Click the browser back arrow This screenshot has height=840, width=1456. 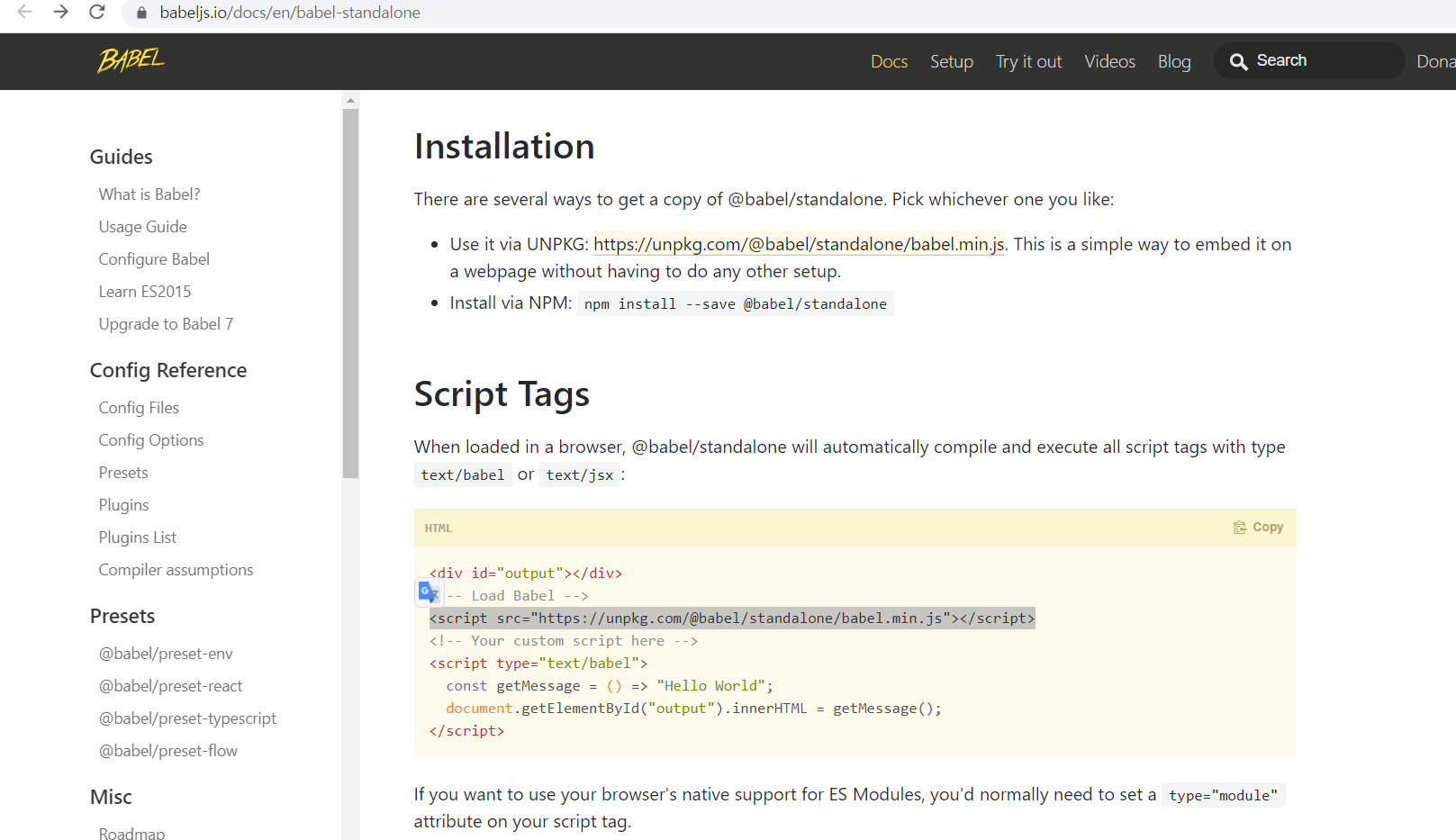[x=24, y=12]
